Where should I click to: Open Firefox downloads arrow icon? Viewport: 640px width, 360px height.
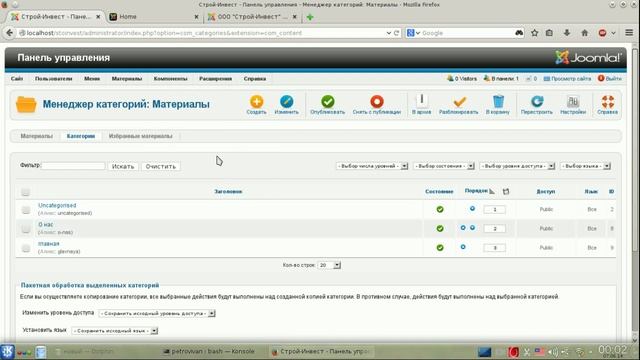click(567, 33)
